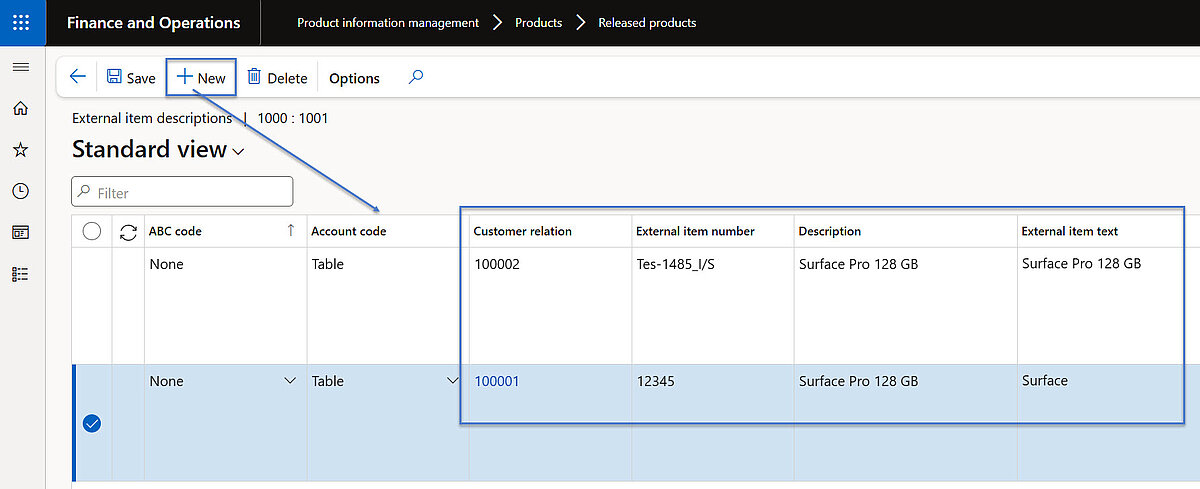Toggle the select-all rows circle checkbox

92,232
